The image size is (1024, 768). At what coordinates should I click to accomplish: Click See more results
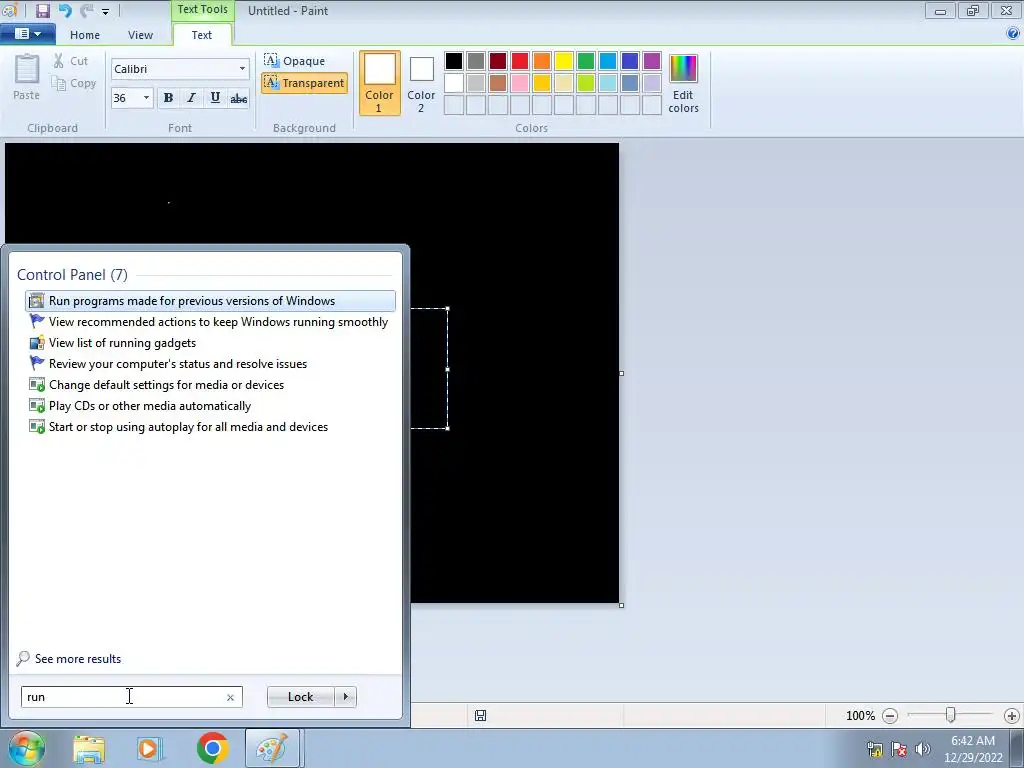69,659
